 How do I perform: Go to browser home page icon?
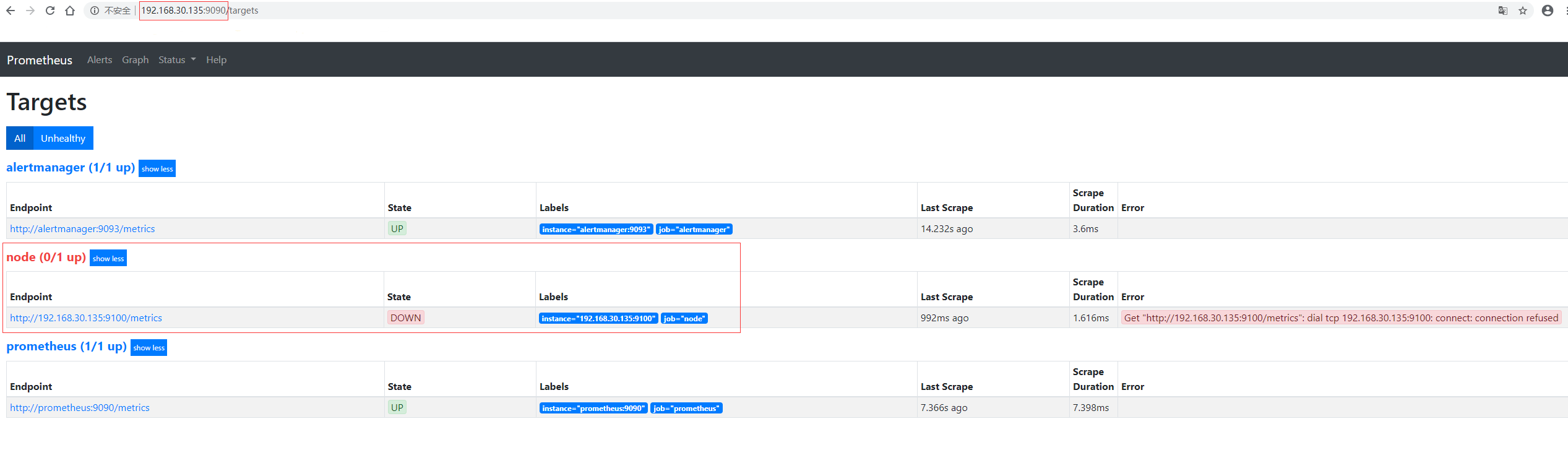[70, 11]
